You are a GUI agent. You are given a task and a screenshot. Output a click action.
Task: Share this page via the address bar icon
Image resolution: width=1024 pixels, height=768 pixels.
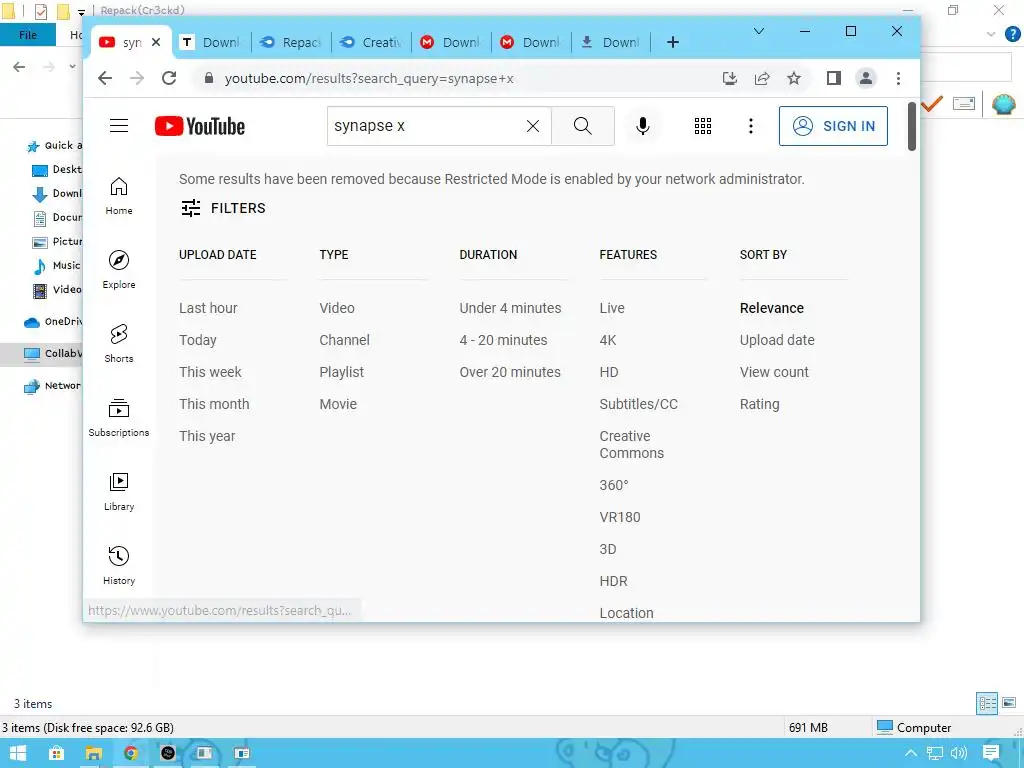click(762, 78)
